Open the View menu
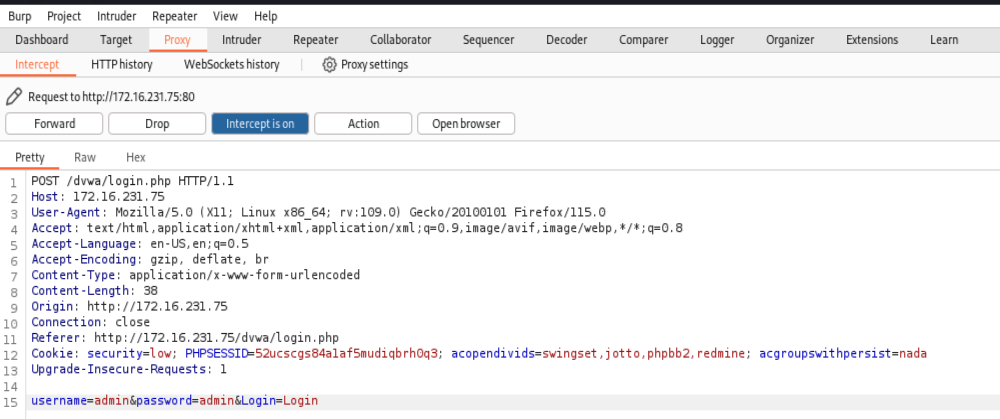Screen dimensions: 1000x419 (x=225, y=16)
